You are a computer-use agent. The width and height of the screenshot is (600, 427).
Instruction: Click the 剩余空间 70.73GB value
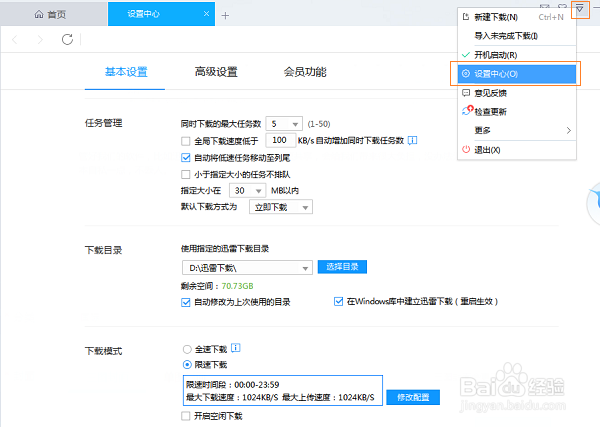click(237, 286)
